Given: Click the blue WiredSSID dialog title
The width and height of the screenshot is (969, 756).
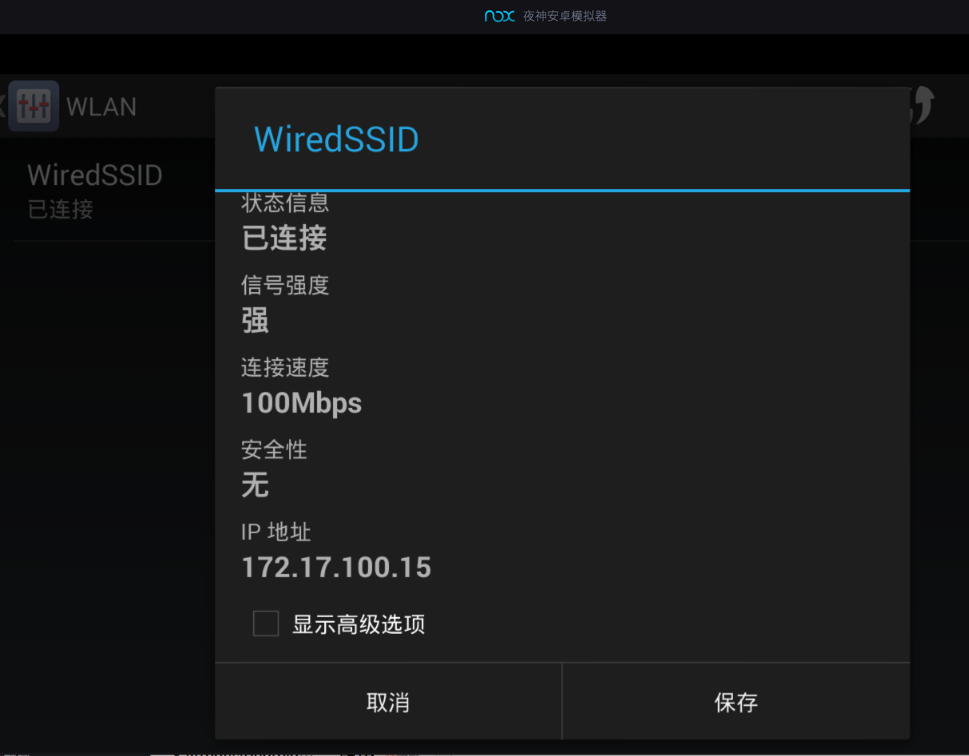Looking at the screenshot, I should click(x=336, y=139).
